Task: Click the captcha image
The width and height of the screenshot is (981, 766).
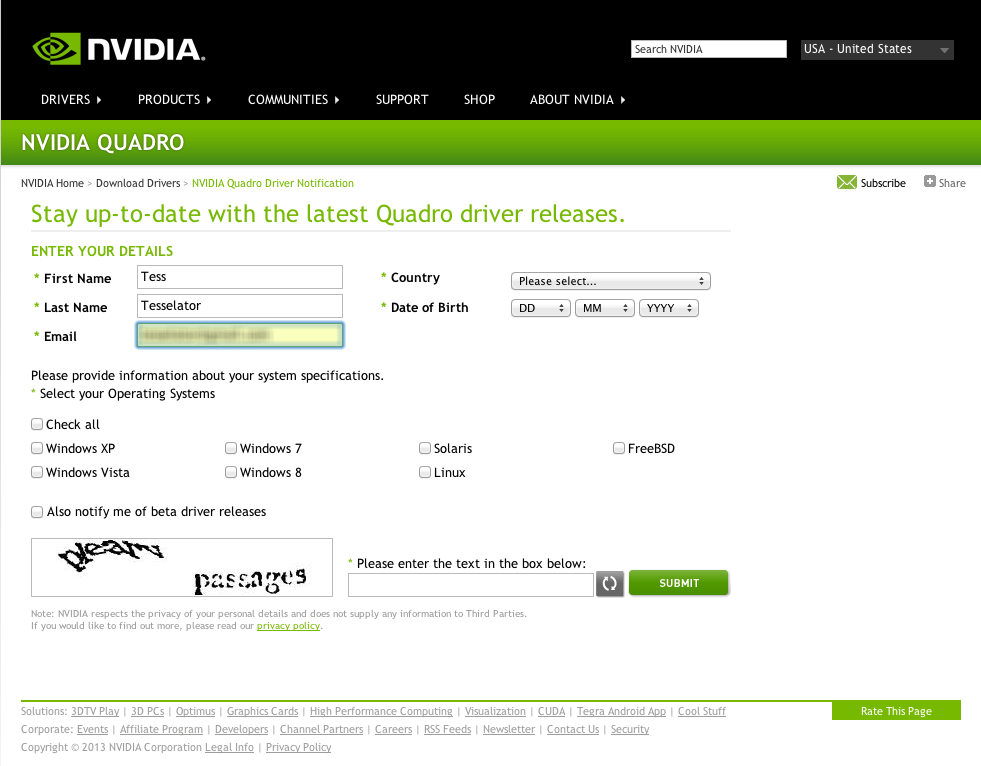Action: pyautogui.click(x=182, y=568)
